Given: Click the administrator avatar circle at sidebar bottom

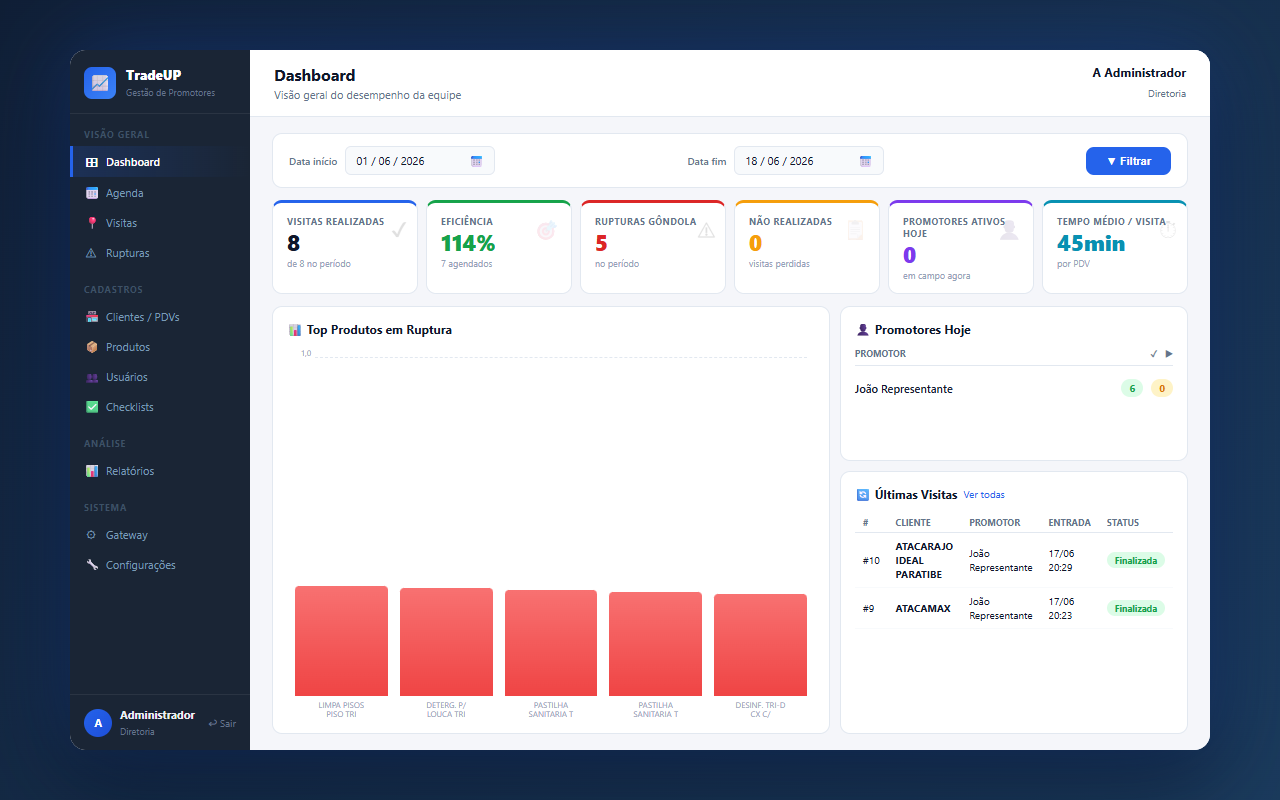Looking at the screenshot, I should tap(98, 723).
